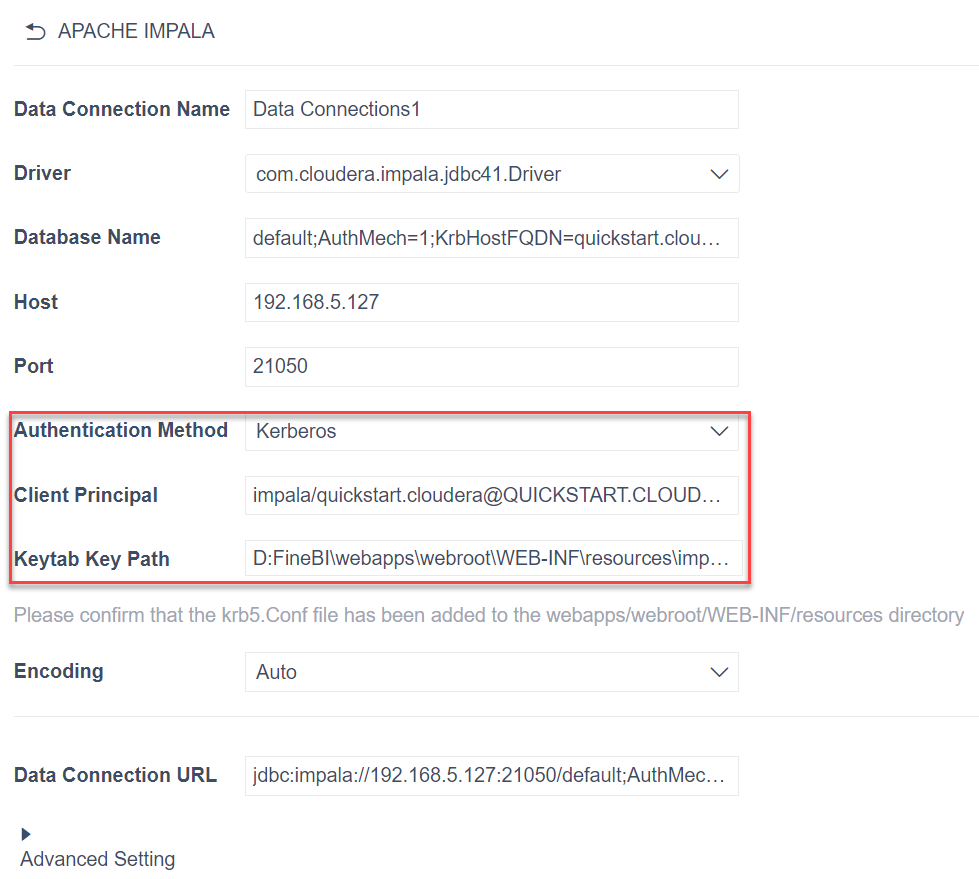979x879 pixels.
Task: Open the Authentication Method dropdown chevron
Action: pyautogui.click(x=718, y=432)
